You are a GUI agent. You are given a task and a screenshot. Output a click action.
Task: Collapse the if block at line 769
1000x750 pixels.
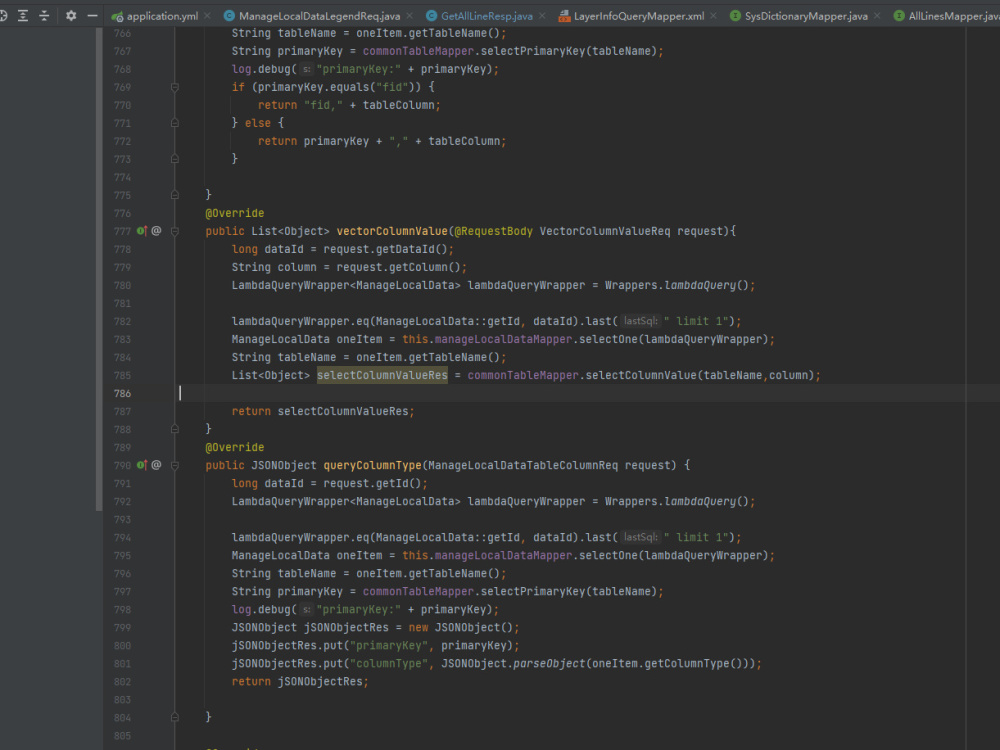[x=175, y=87]
